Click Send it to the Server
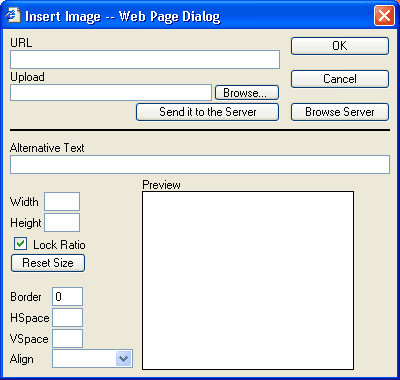 [x=207, y=112]
